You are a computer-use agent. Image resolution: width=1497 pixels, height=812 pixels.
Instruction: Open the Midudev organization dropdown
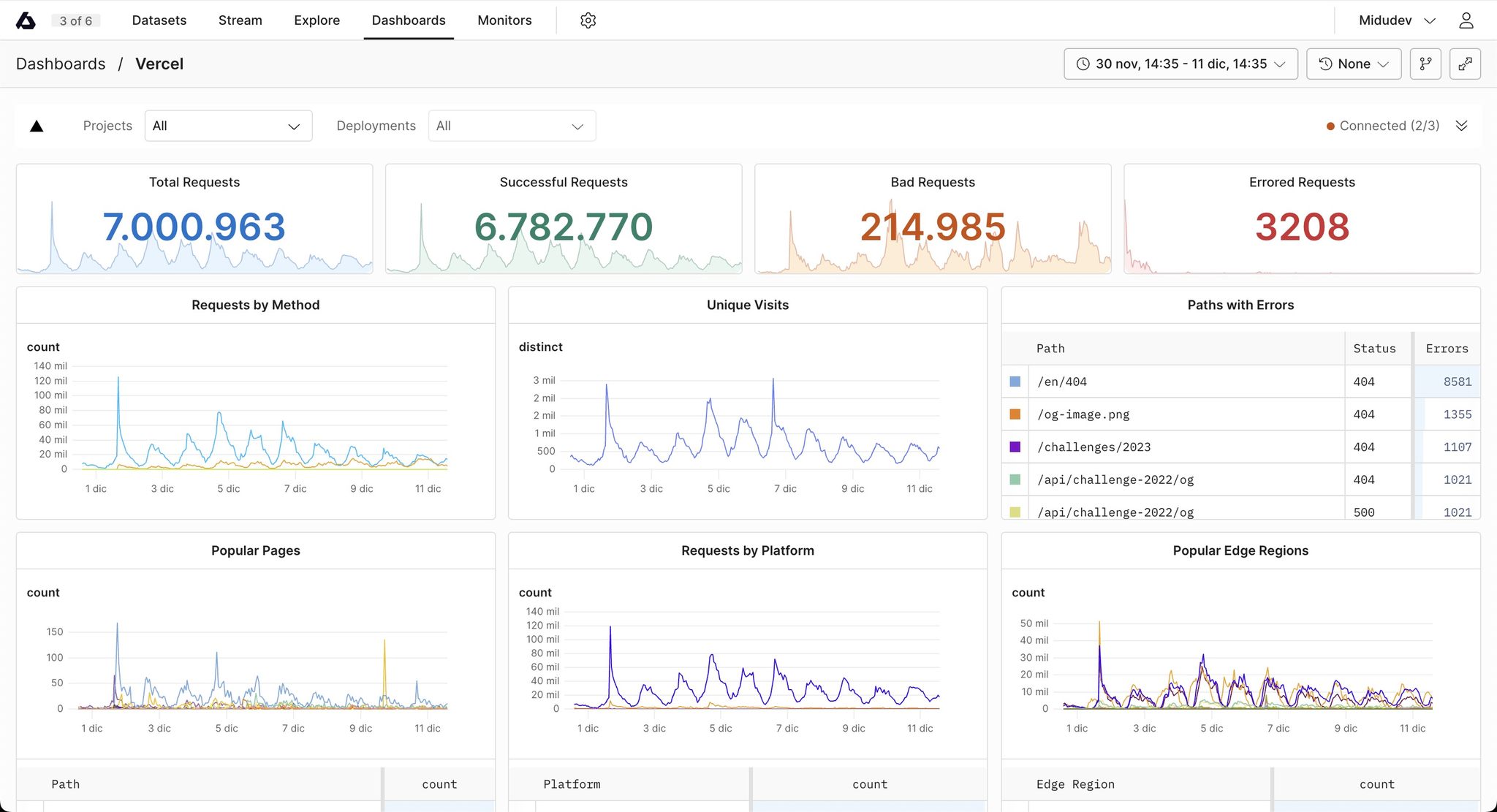click(x=1397, y=20)
